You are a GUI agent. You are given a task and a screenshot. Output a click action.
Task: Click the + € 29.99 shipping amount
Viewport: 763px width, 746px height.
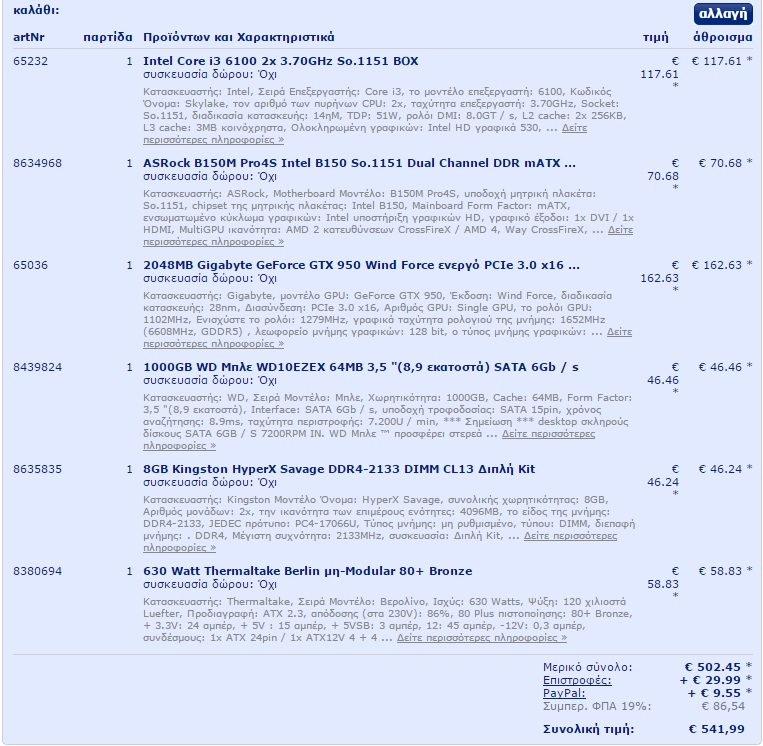[710, 680]
